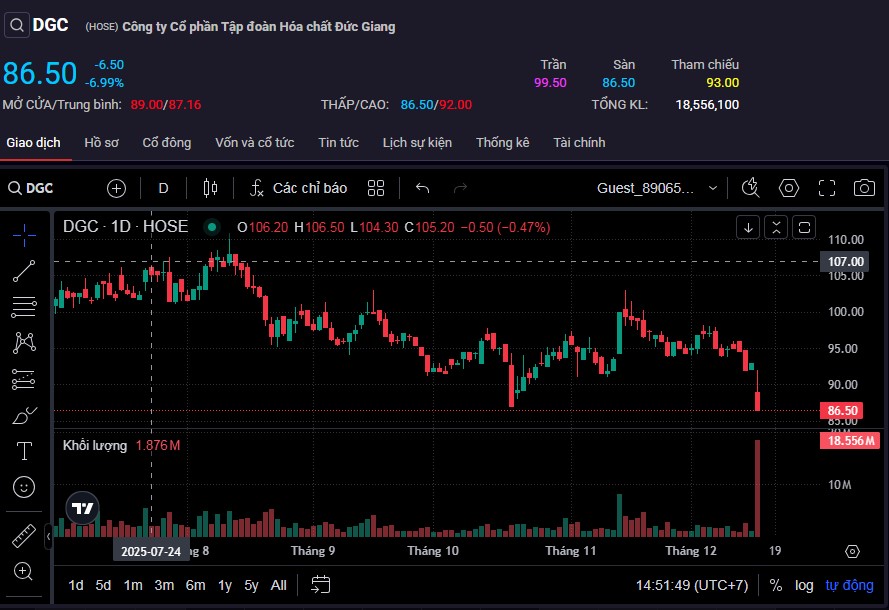The width and height of the screenshot is (889, 610).
Task: Open the candlestick chart type dropdown
Action: (210, 188)
